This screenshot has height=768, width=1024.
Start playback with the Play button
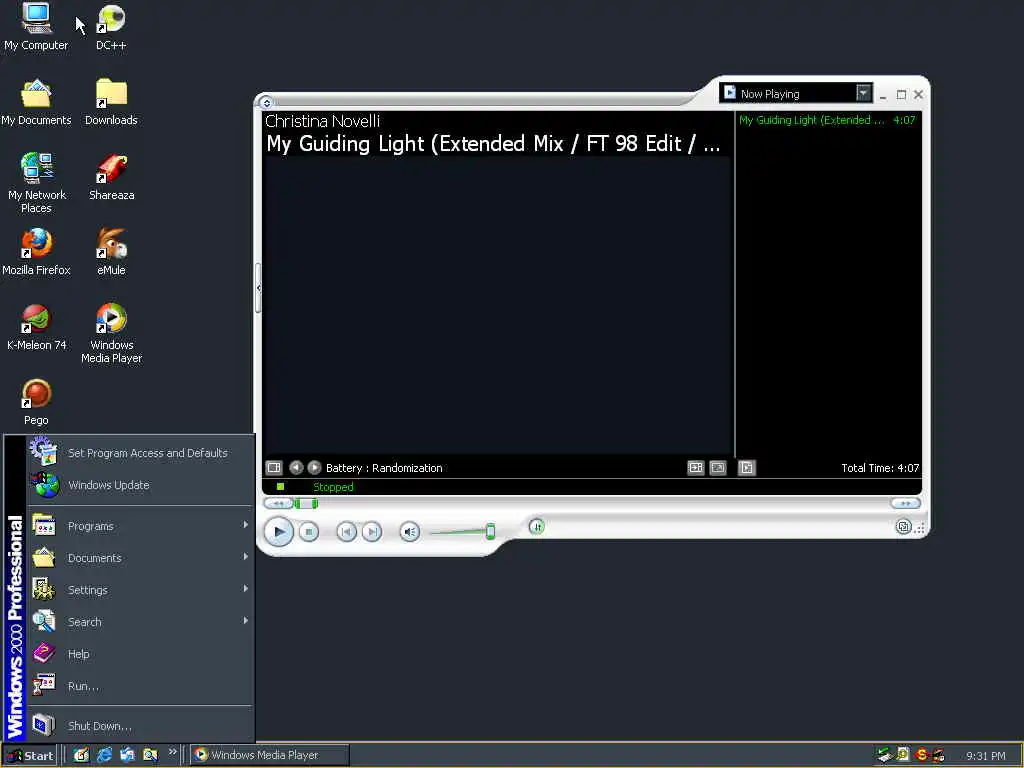pos(279,532)
